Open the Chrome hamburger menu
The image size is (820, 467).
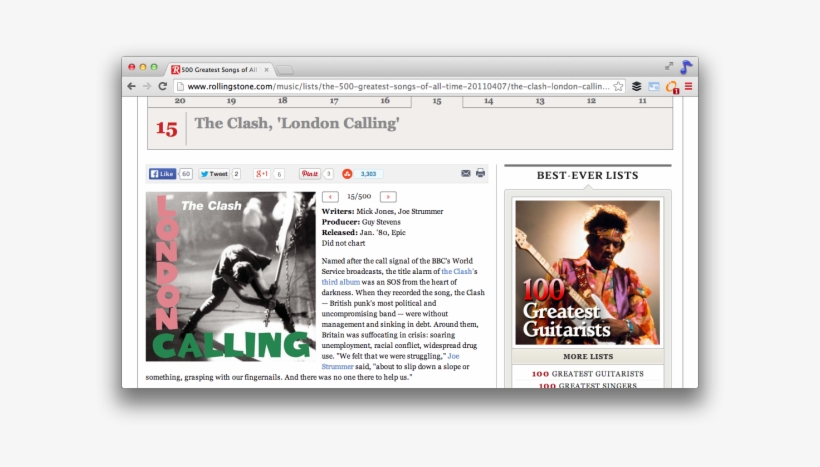[x=688, y=87]
